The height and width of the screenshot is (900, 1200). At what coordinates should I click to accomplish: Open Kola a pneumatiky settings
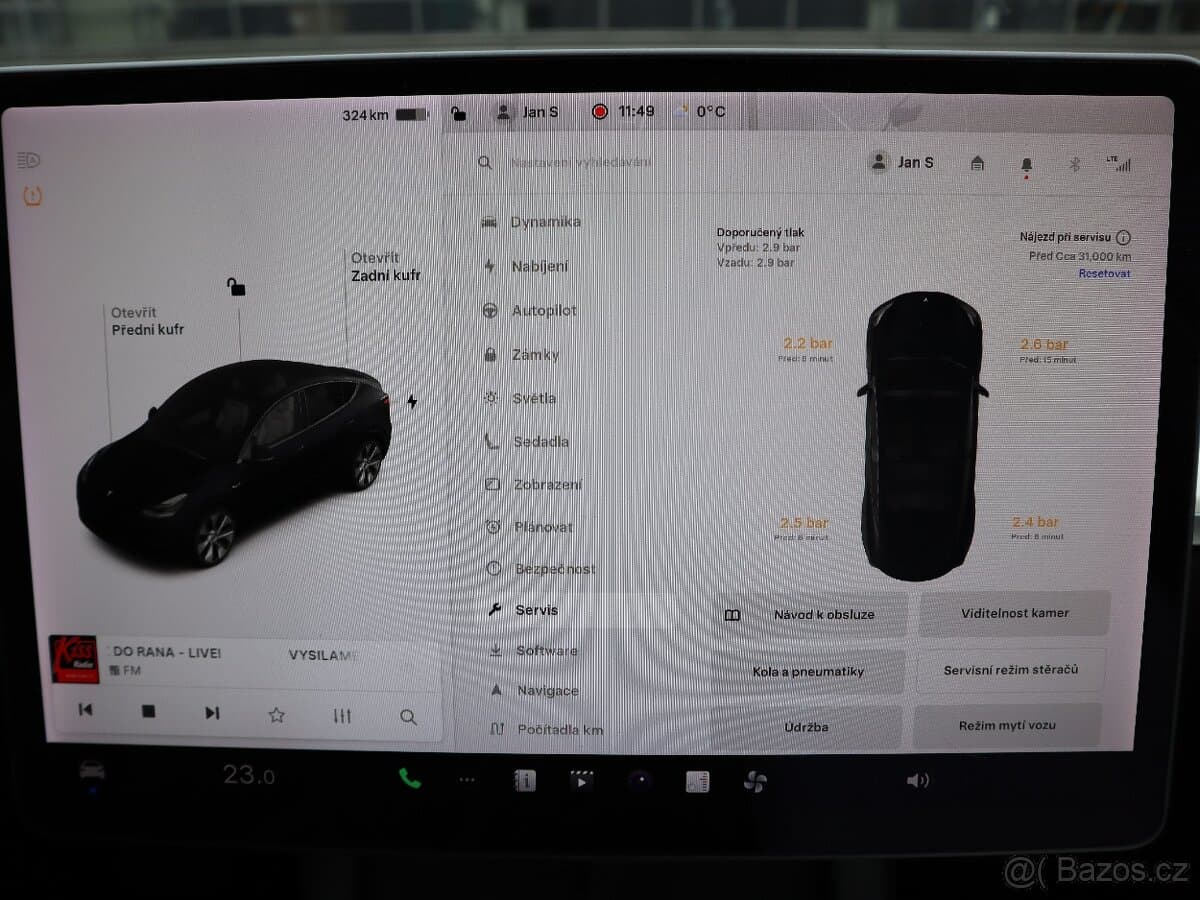pyautogui.click(x=808, y=671)
